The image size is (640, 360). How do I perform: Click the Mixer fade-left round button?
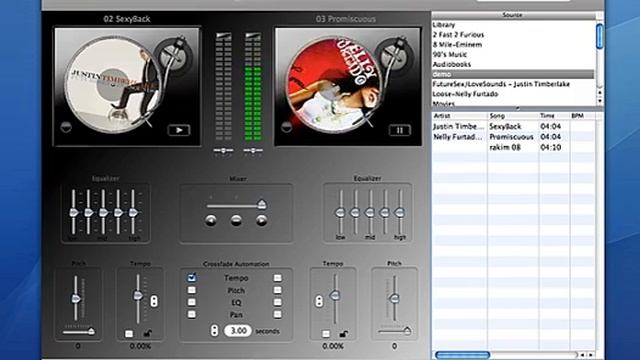[x=211, y=220]
